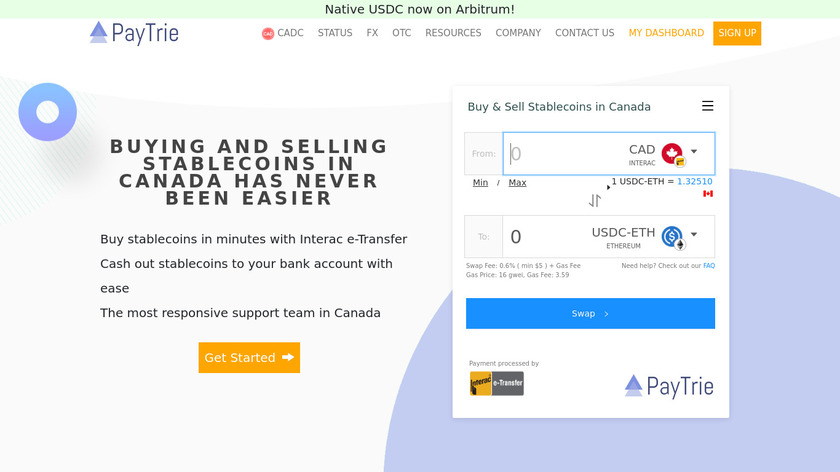Select the Max amount link

[517, 183]
